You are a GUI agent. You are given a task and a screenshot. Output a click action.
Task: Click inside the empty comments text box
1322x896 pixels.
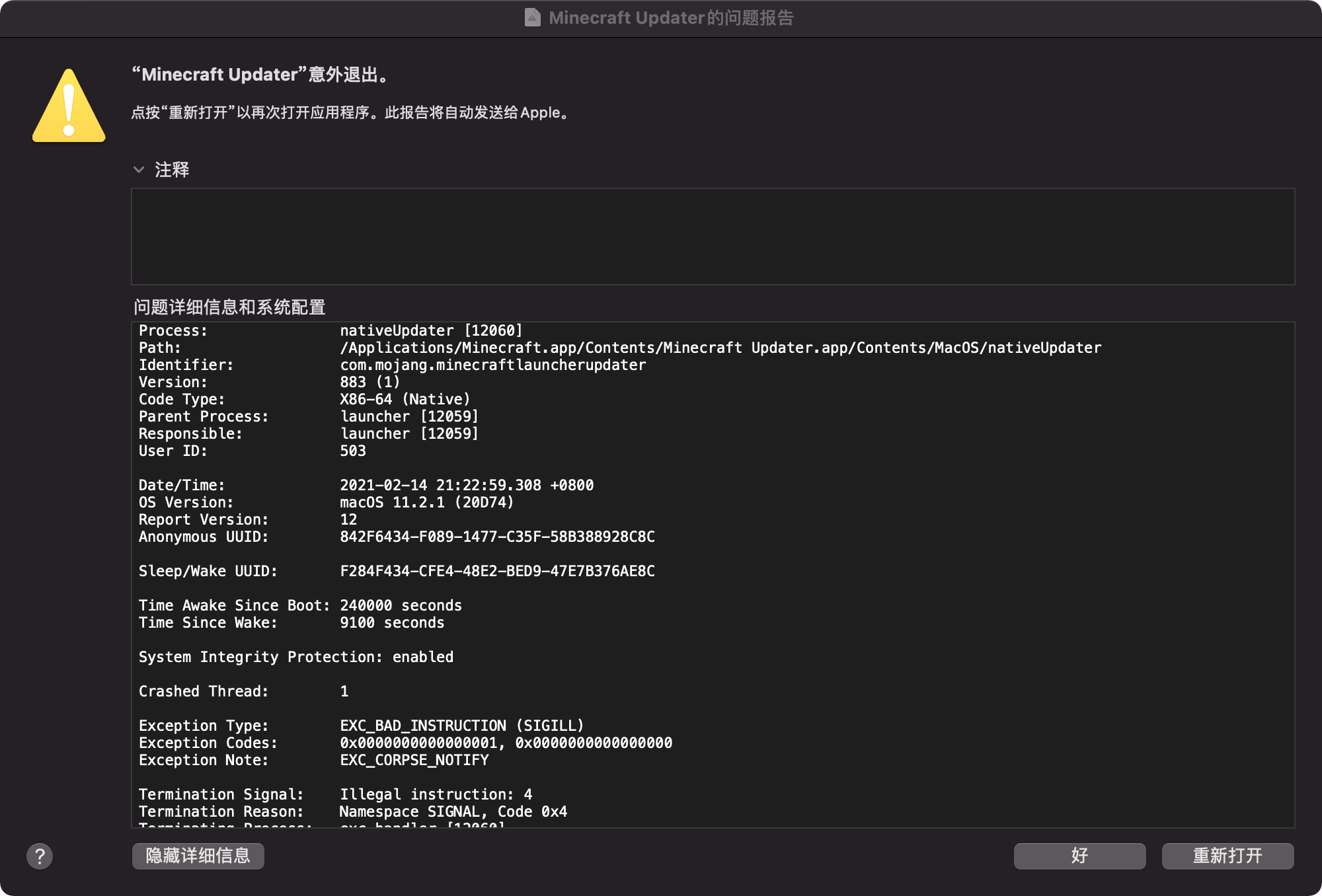tap(713, 237)
